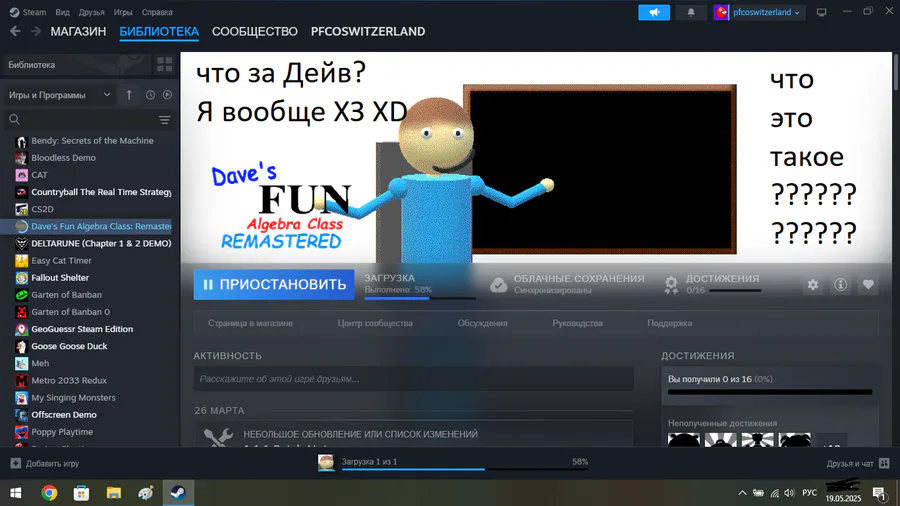The width and height of the screenshot is (900, 506).
Task: Open the notifications bell
Action: [690, 12]
